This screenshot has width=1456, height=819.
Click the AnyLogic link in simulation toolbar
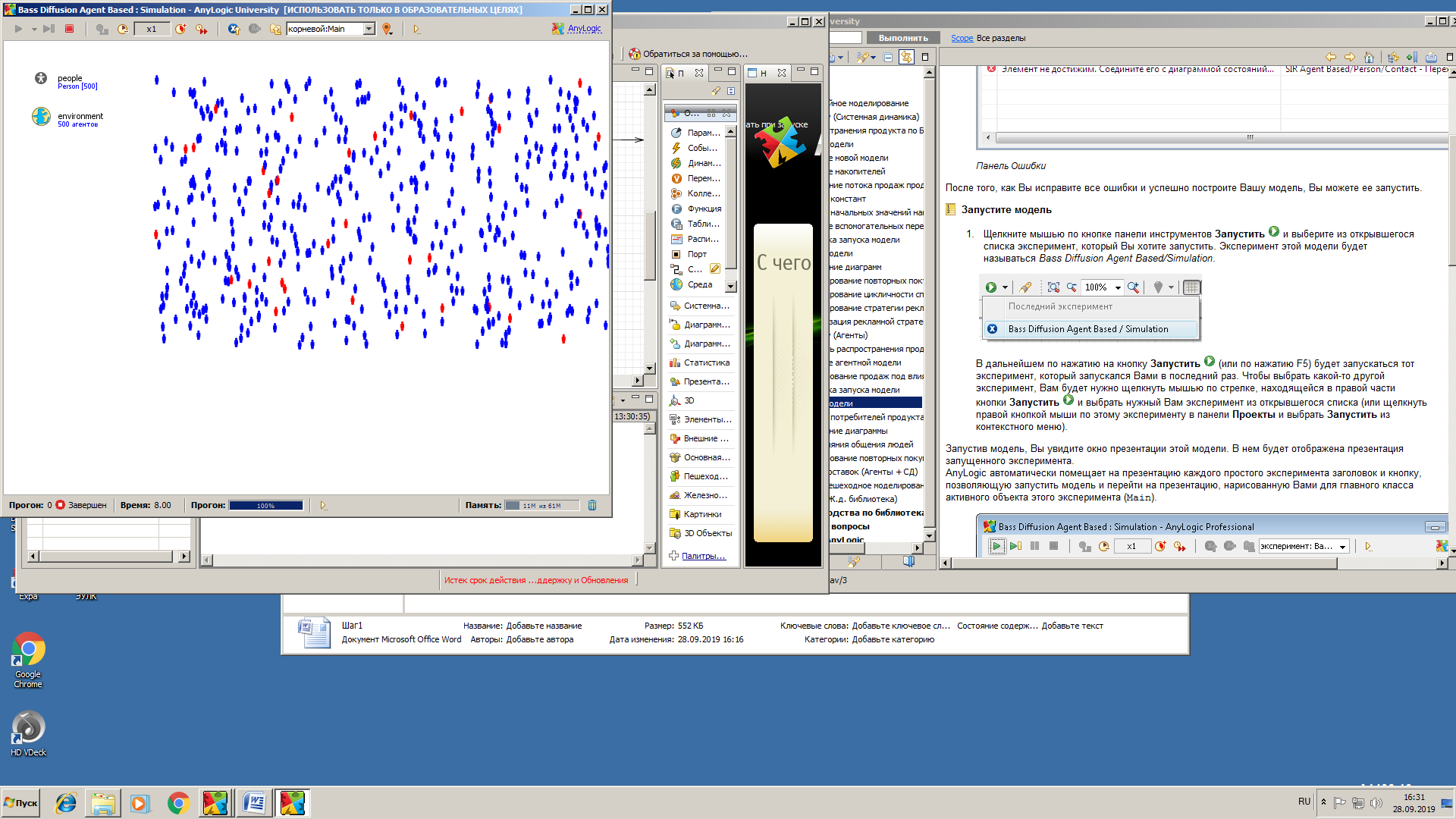584,29
